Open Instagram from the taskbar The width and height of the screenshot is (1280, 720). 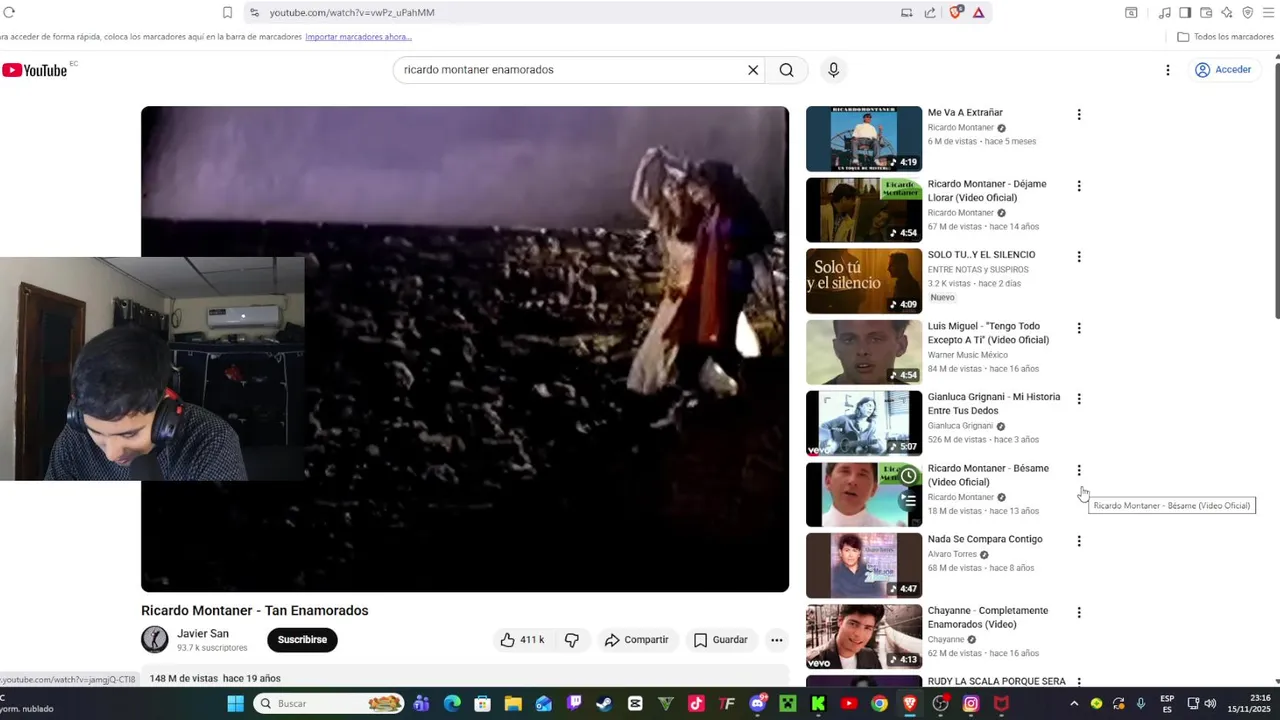[x=970, y=704]
